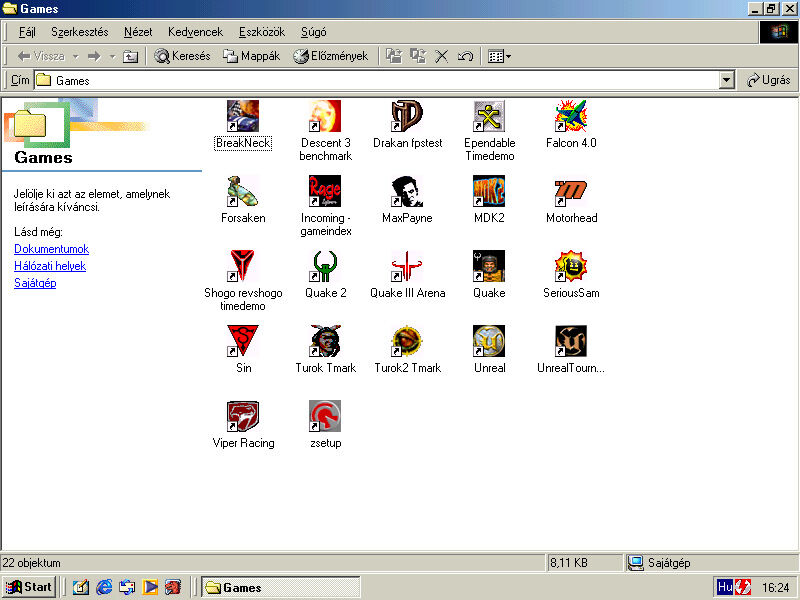Open the Fájl menu

pyautogui.click(x=27, y=32)
